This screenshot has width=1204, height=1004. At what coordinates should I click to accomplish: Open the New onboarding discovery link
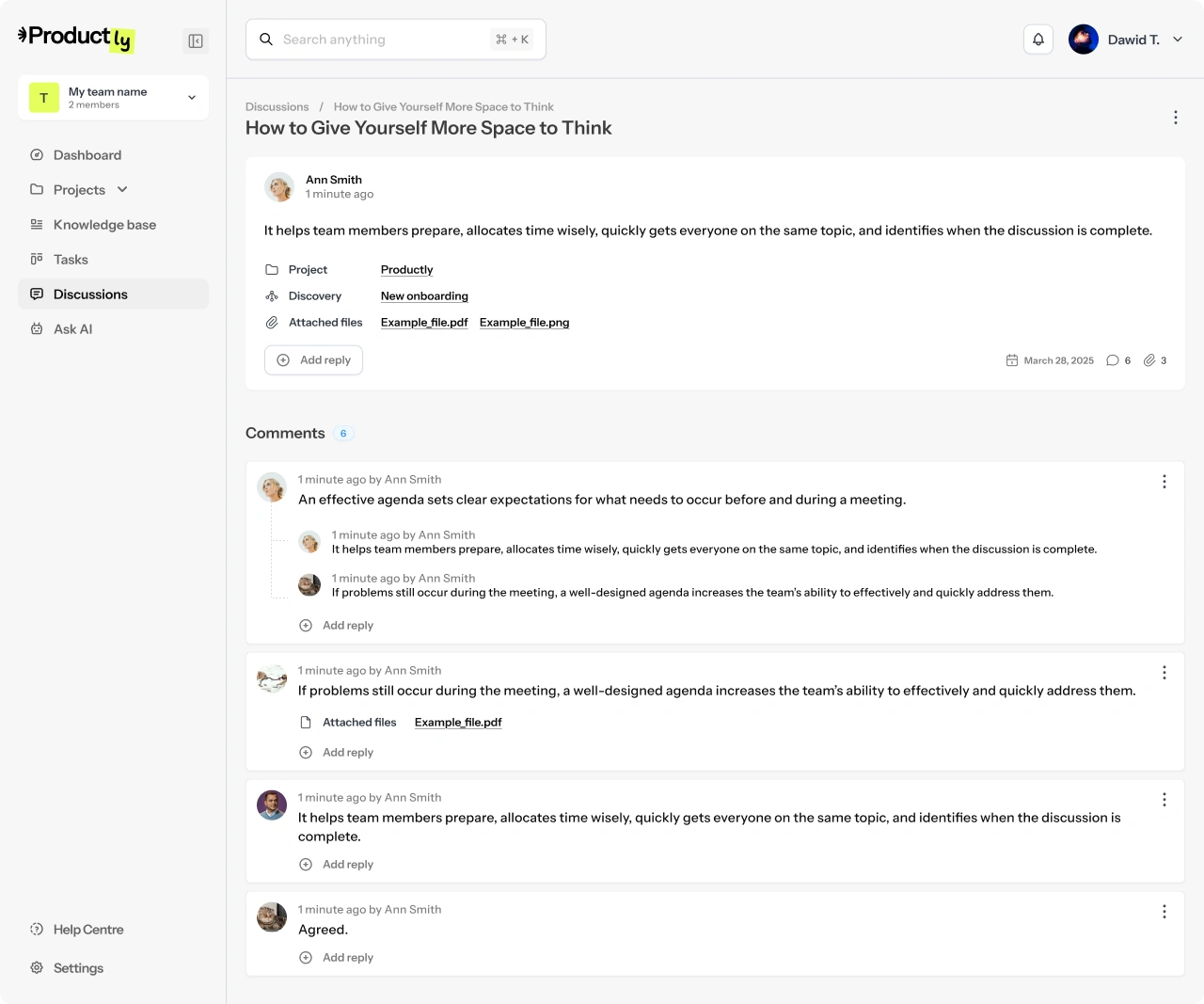click(424, 296)
